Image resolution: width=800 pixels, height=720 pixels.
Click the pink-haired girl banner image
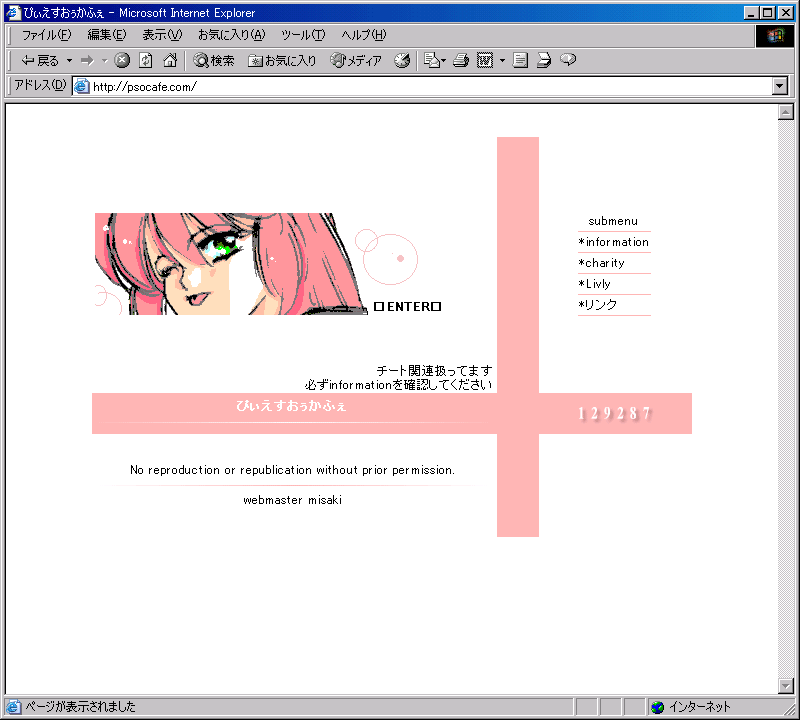point(231,264)
